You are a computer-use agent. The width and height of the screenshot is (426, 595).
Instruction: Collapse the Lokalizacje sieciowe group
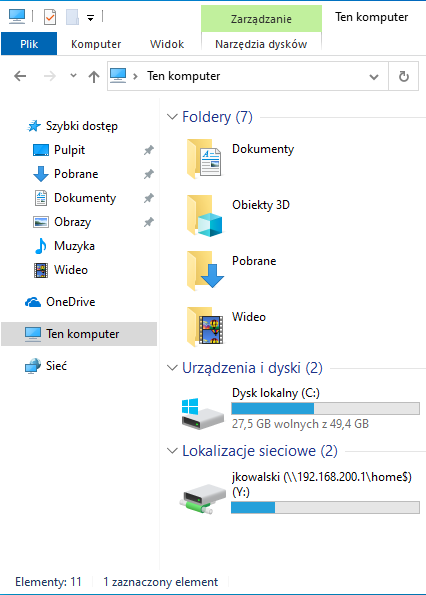click(x=172, y=451)
